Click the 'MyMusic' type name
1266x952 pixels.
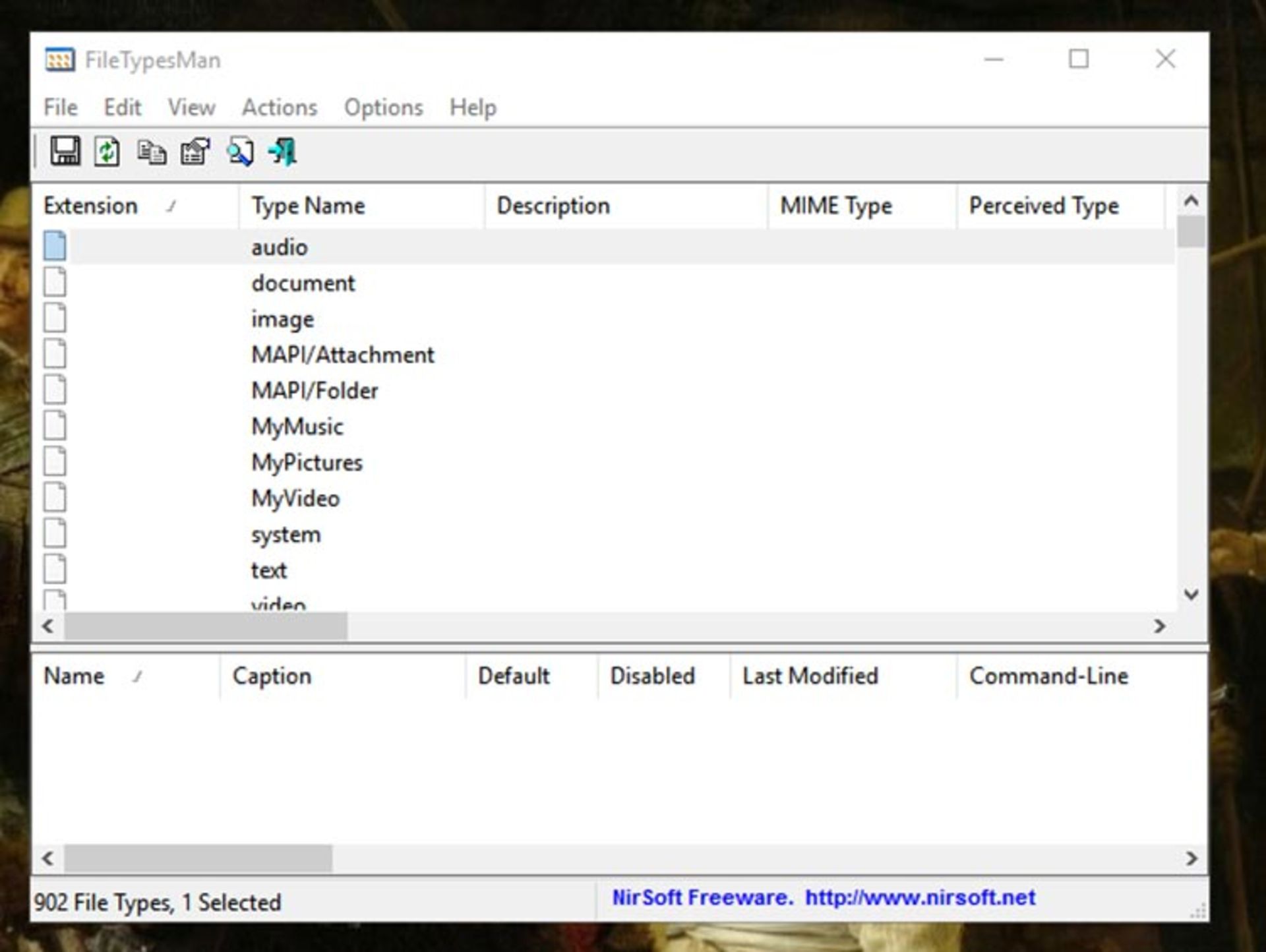click(297, 427)
